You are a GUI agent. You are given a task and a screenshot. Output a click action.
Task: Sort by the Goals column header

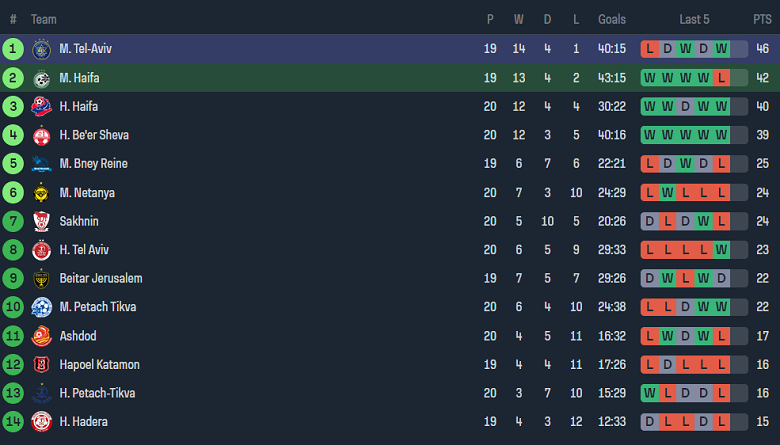(x=612, y=19)
